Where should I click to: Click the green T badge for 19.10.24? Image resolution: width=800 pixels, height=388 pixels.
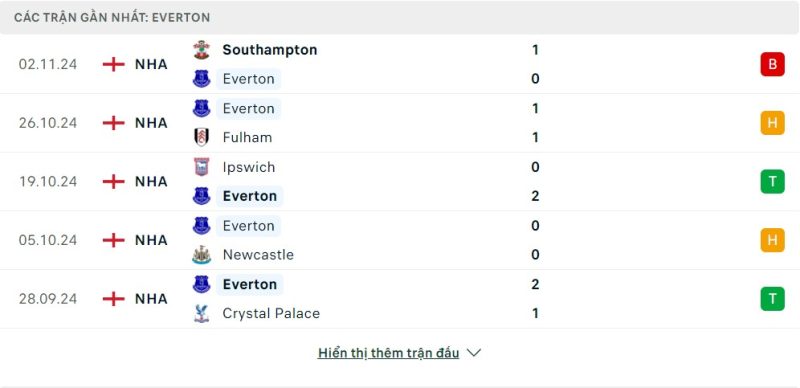coord(772,181)
